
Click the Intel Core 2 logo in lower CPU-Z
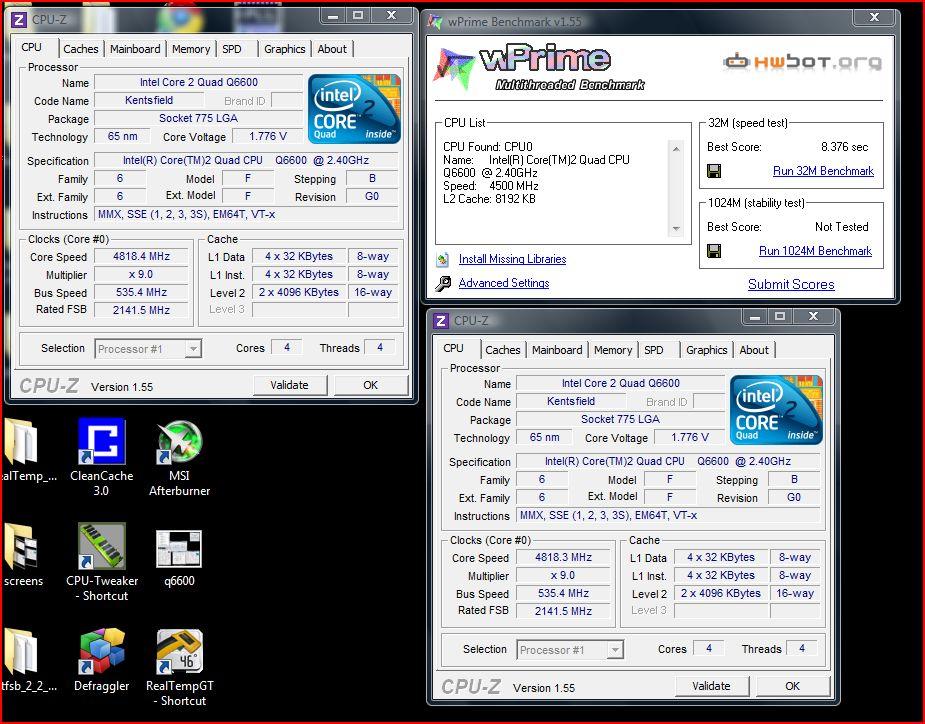[776, 410]
